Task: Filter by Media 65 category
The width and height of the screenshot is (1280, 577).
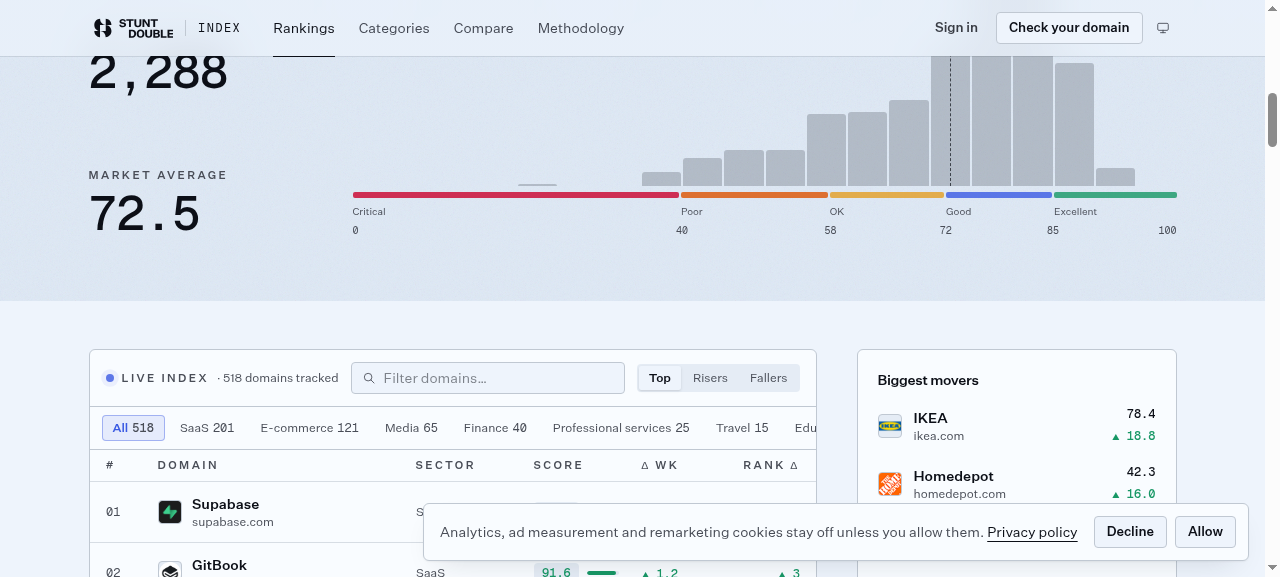Action: (x=411, y=428)
